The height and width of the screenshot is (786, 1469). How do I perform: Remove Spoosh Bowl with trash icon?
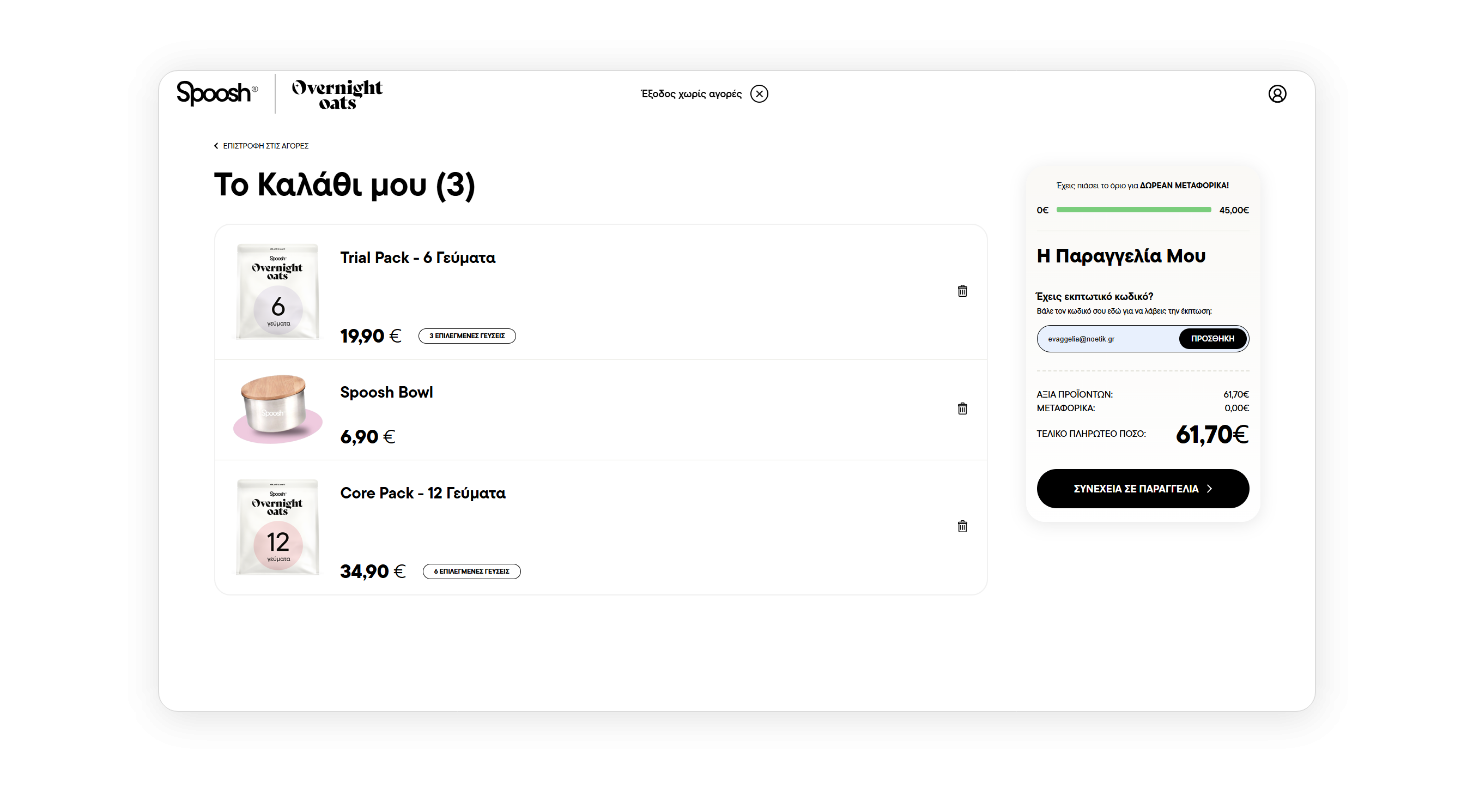pos(962,408)
